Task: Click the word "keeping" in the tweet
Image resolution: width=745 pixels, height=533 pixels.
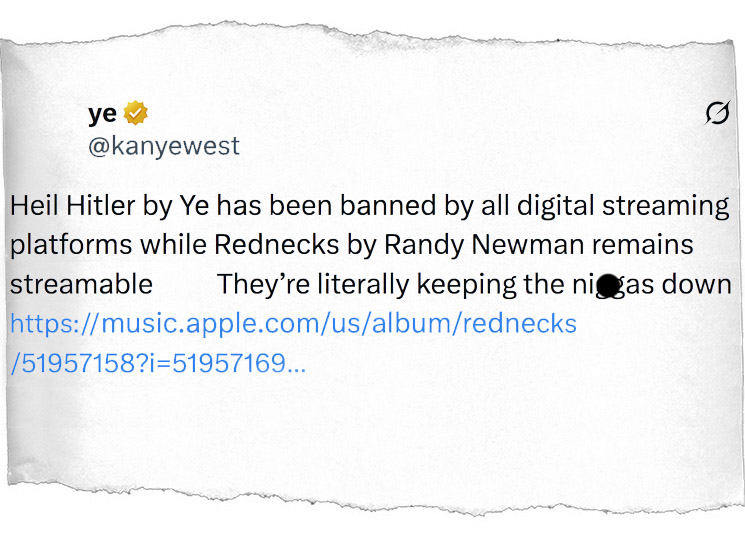Action: (x=463, y=284)
